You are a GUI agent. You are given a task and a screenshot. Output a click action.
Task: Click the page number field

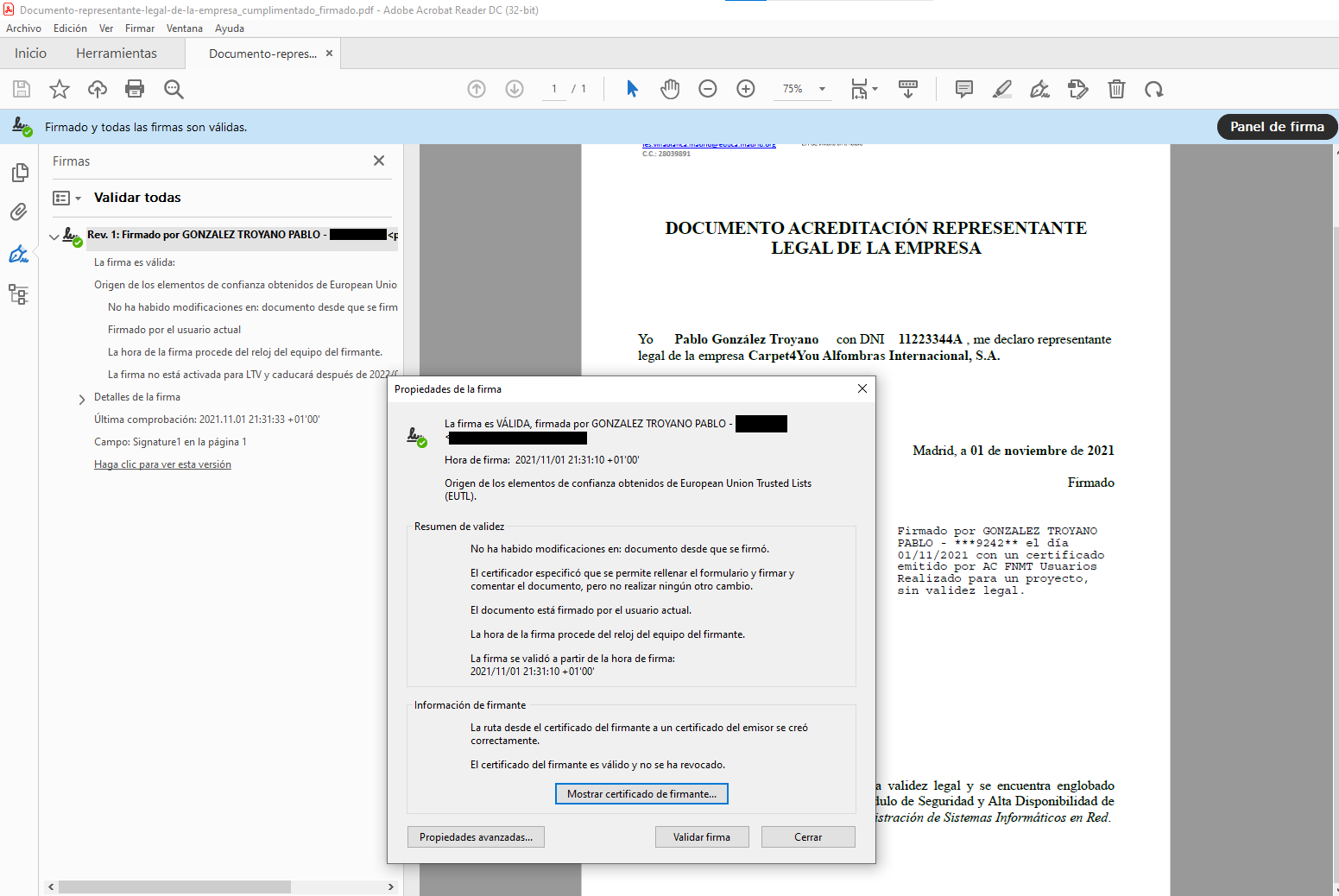point(554,89)
